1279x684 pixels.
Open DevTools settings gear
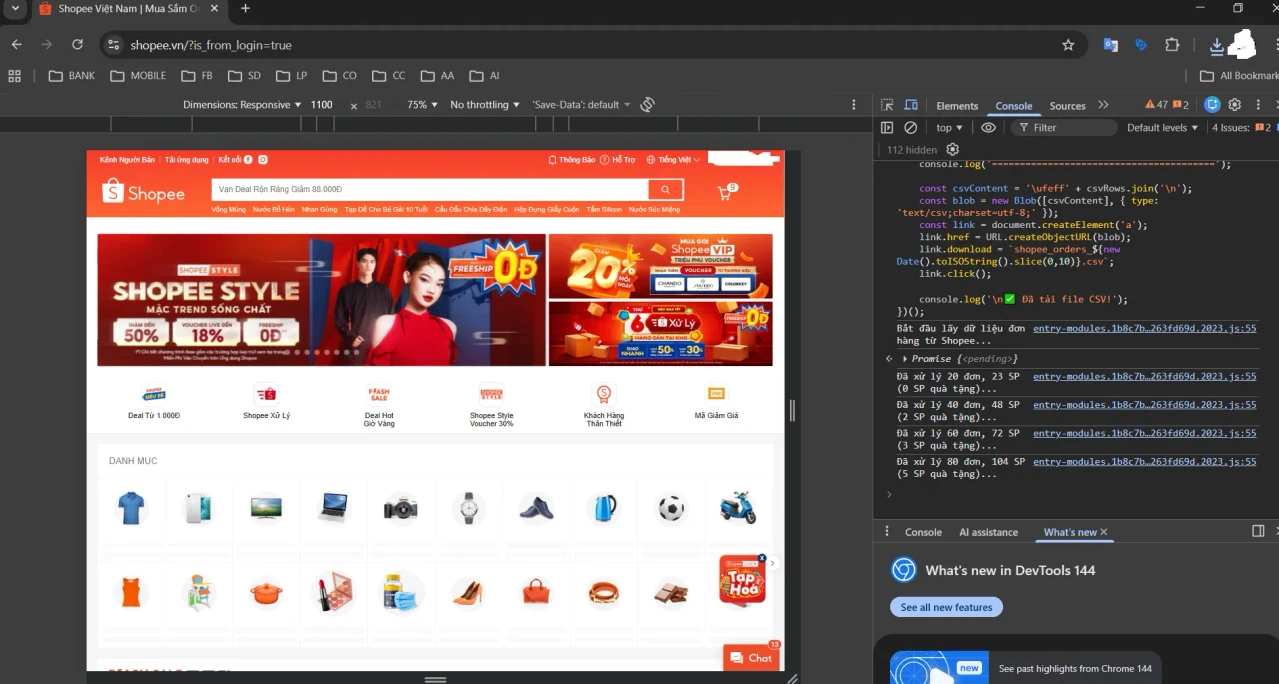click(x=1235, y=105)
